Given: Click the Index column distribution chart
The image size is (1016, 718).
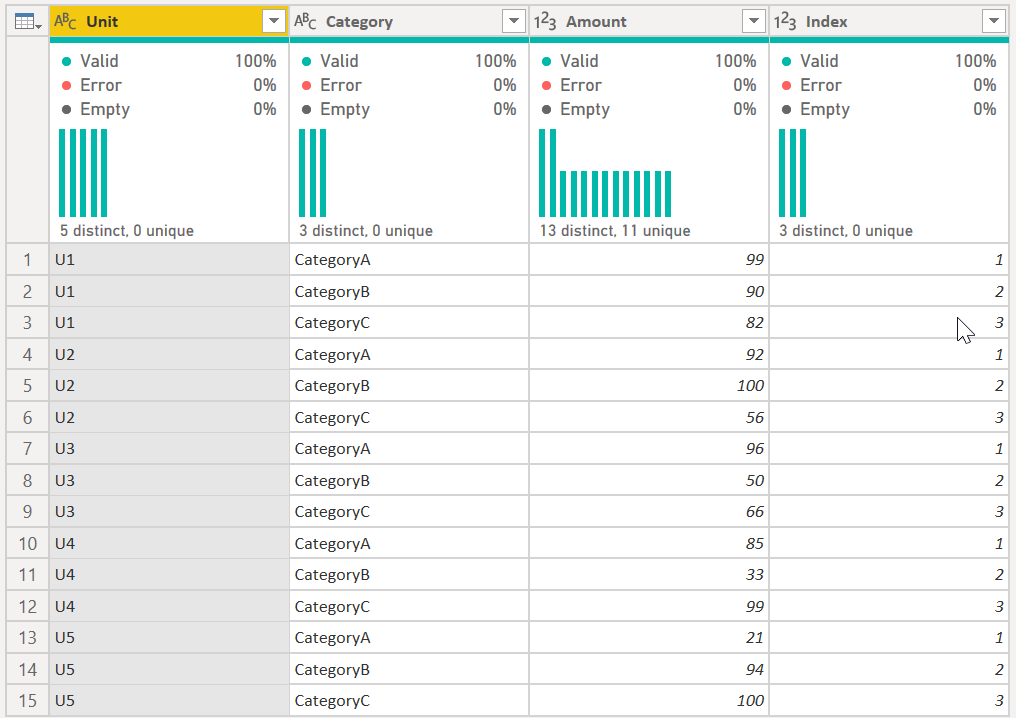Looking at the screenshot, I should coord(792,173).
